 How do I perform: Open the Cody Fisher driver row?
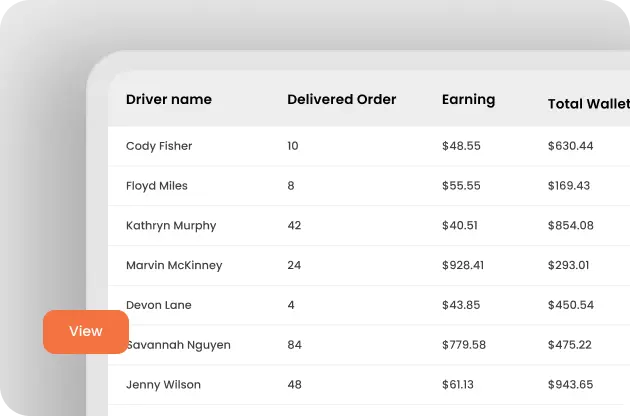(x=369, y=146)
